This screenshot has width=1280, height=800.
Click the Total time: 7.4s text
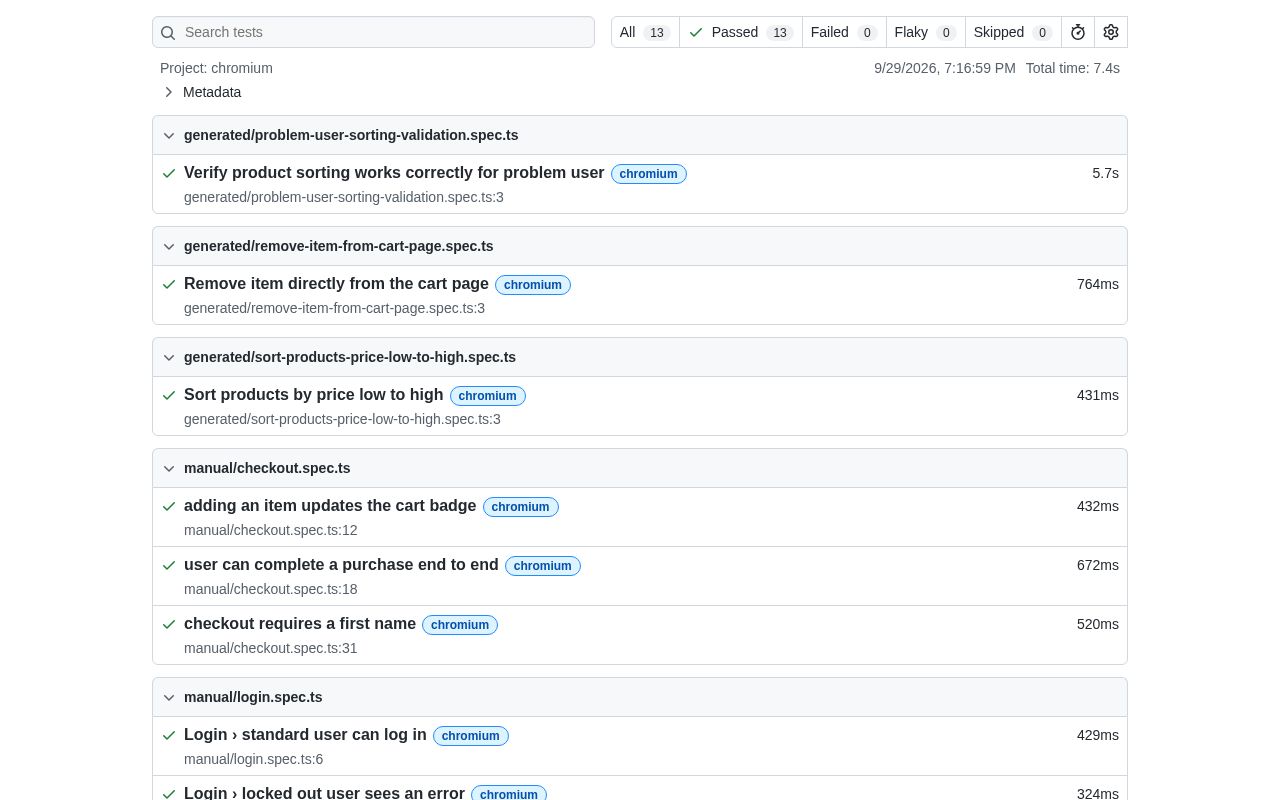(1073, 68)
